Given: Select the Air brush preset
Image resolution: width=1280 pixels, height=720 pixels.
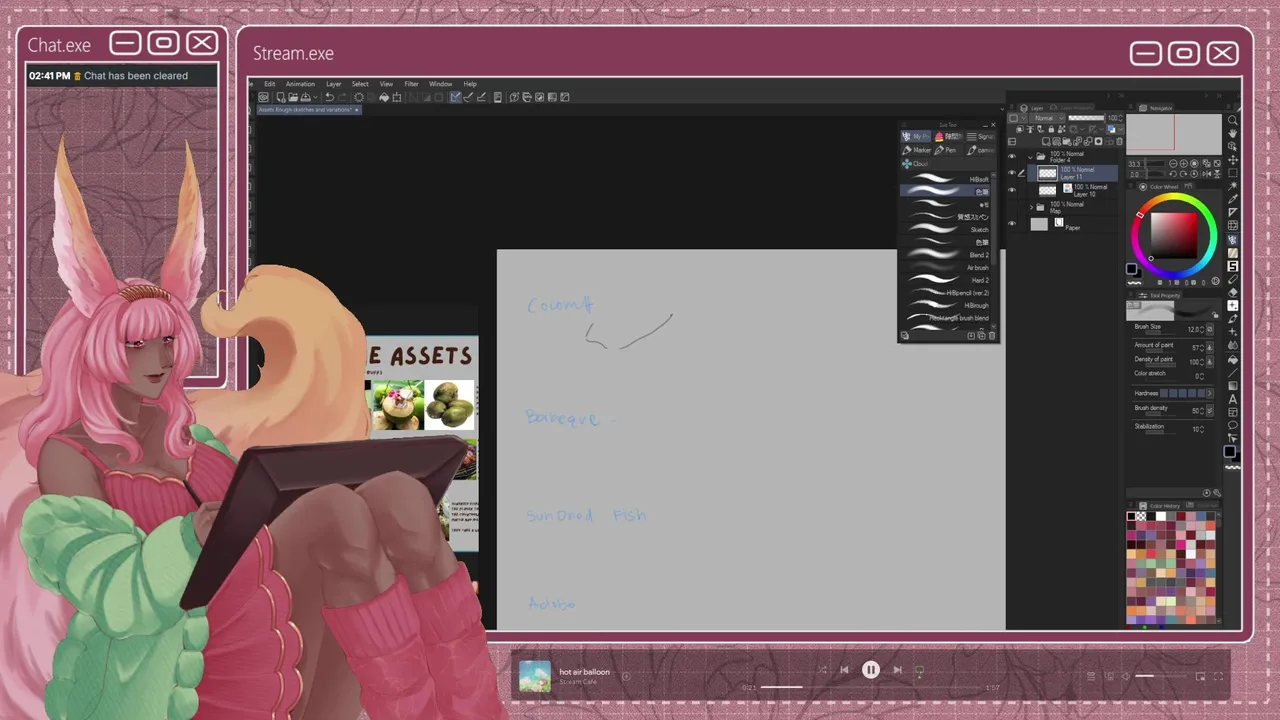Looking at the screenshot, I should [x=946, y=268].
